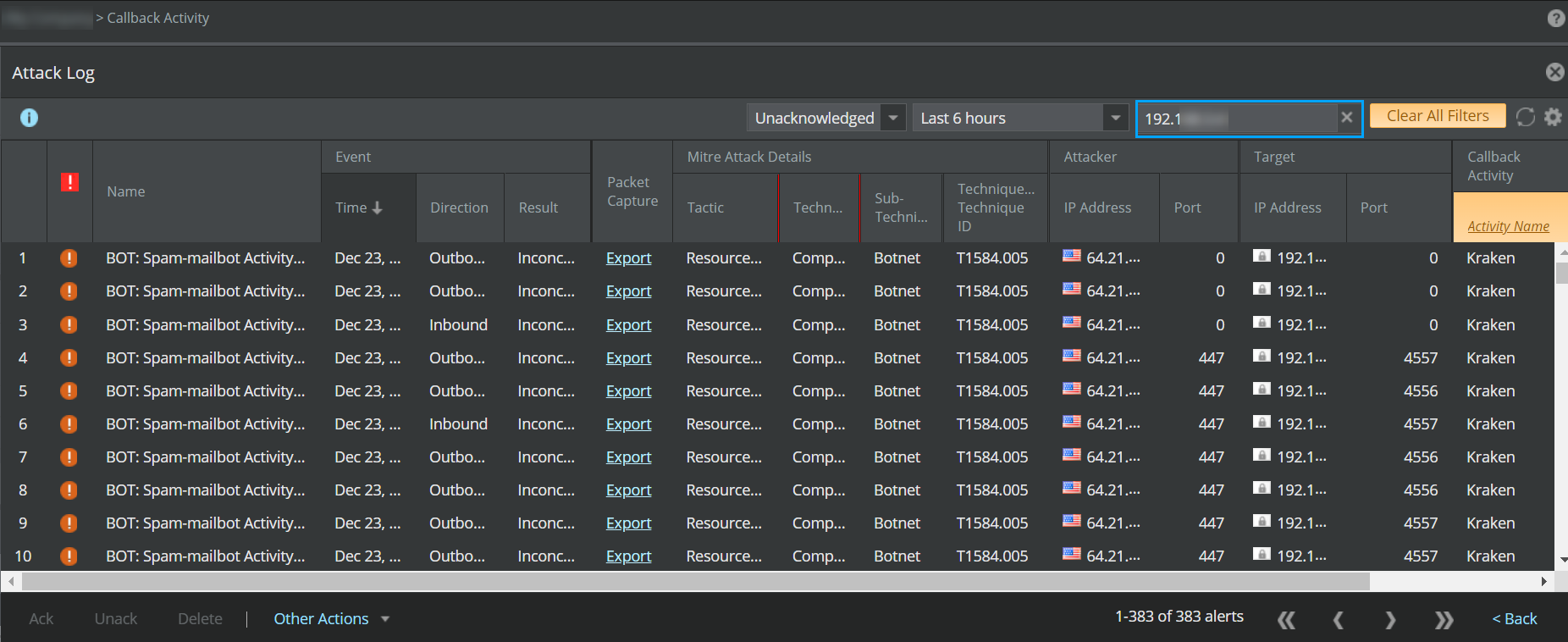Go to previous page of alerts
This screenshot has height=642, width=1568.
click(x=1338, y=620)
